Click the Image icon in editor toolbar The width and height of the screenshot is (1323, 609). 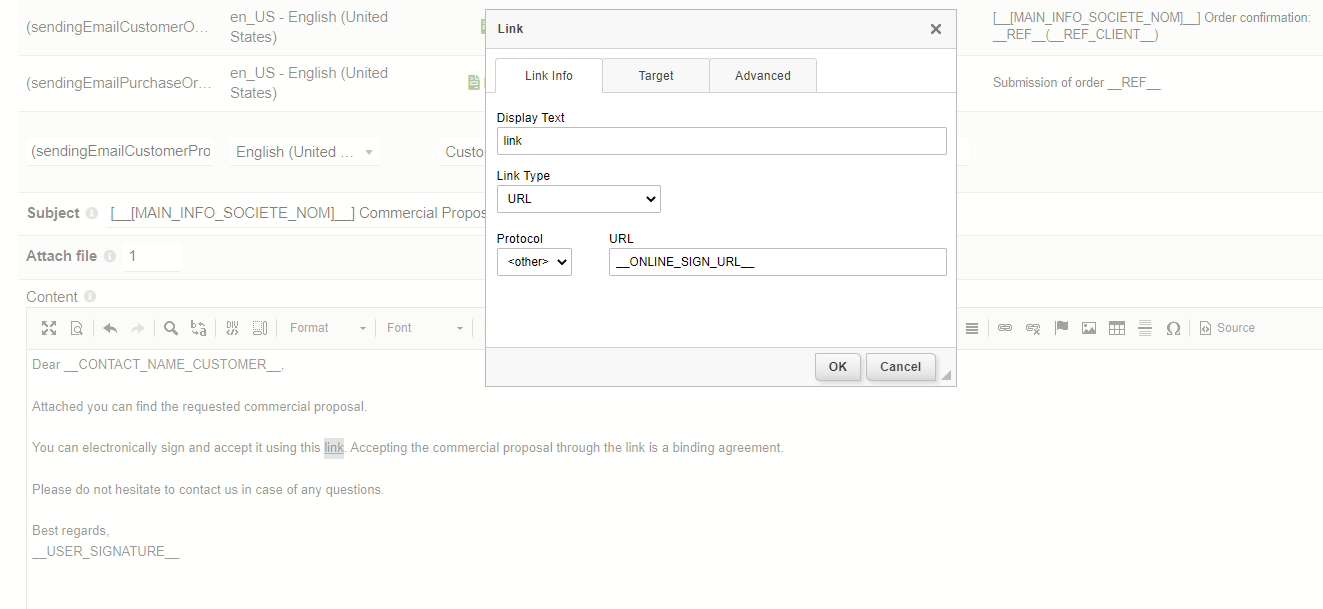1089,328
